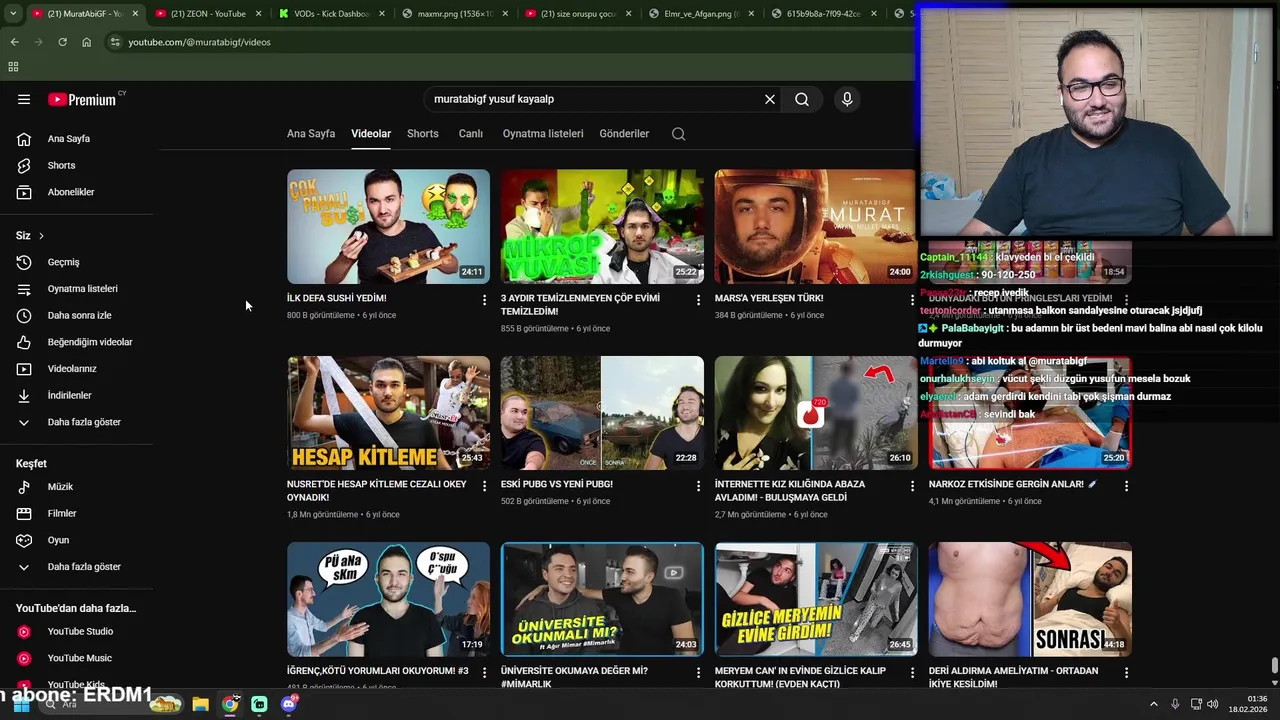The height and width of the screenshot is (720, 1280).
Task: Open the Chrome apps grid shortcut
Action: [13, 67]
